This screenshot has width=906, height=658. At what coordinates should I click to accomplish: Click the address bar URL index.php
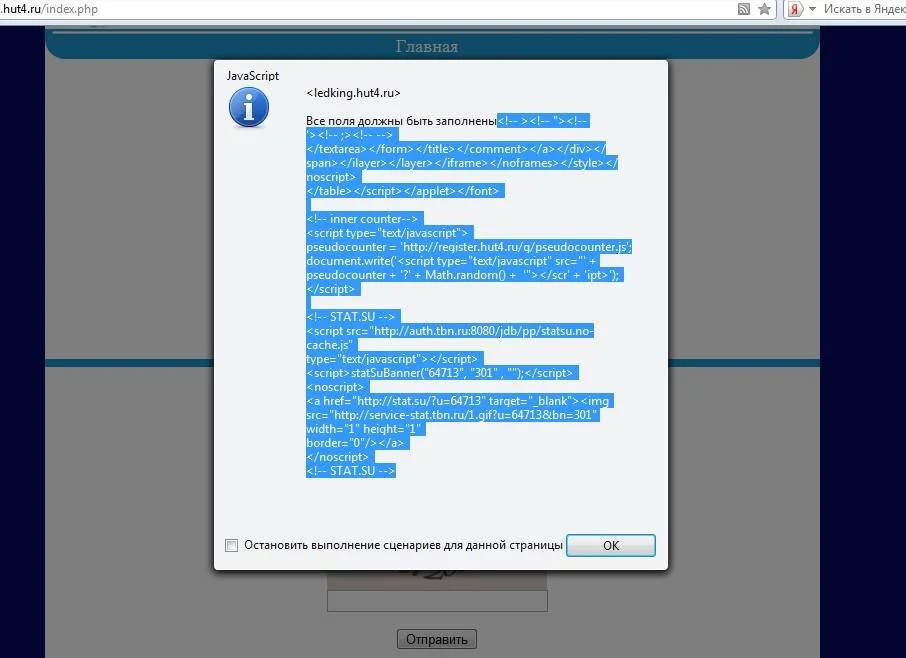[x=49, y=9]
